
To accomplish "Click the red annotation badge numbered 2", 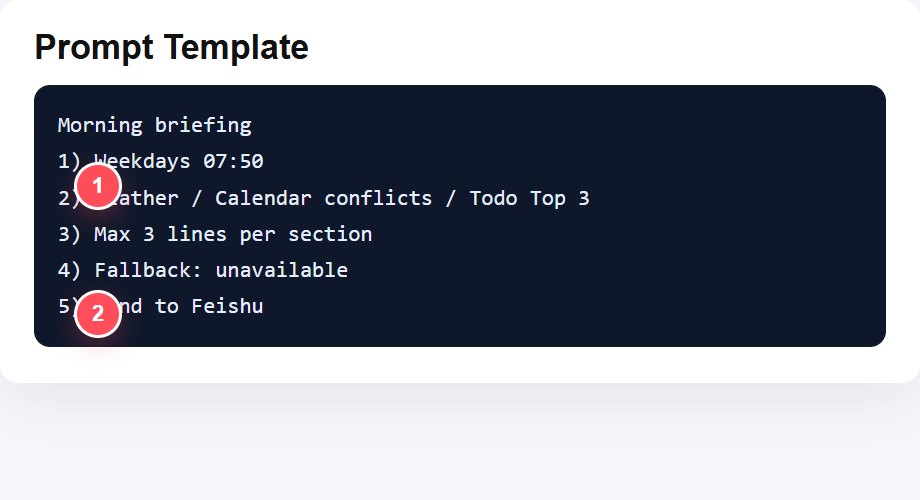I will tap(97, 313).
